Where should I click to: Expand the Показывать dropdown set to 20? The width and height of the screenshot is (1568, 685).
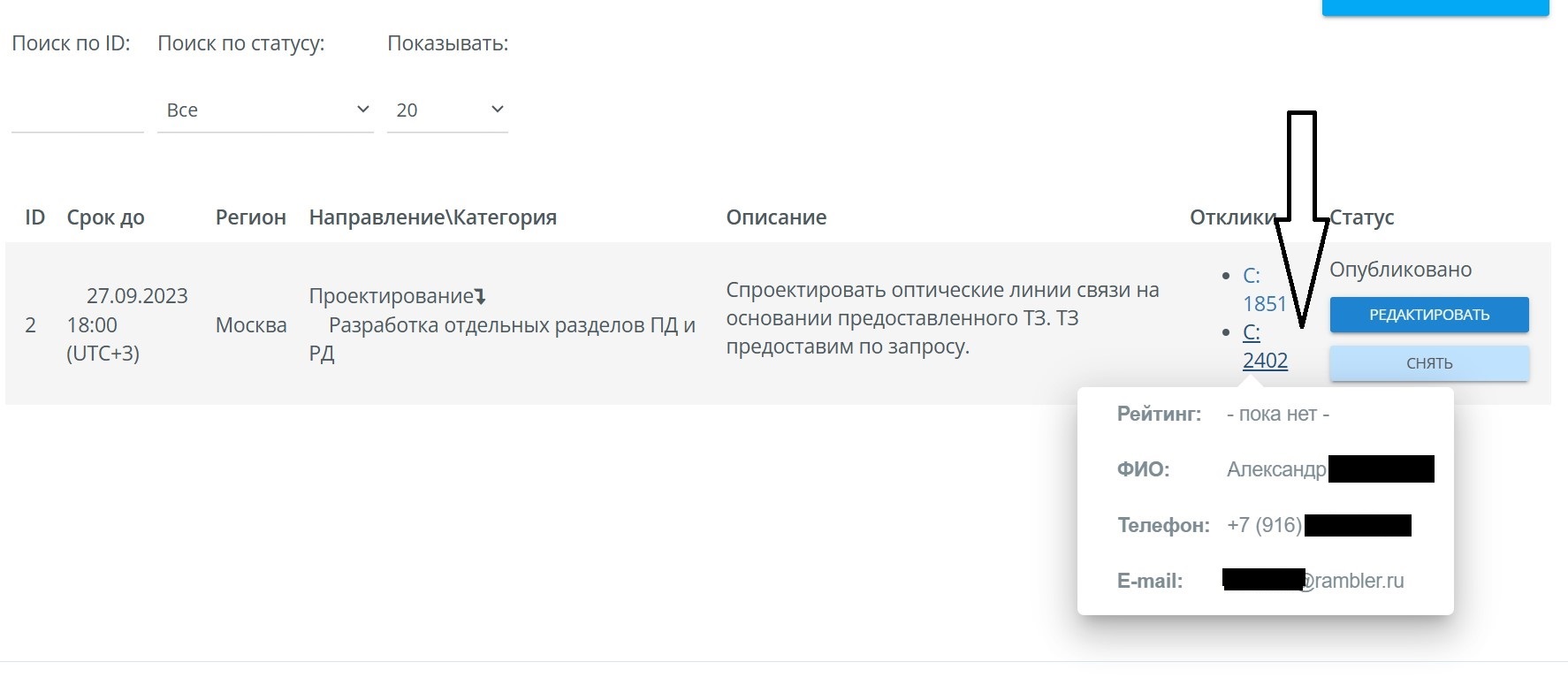(x=447, y=110)
